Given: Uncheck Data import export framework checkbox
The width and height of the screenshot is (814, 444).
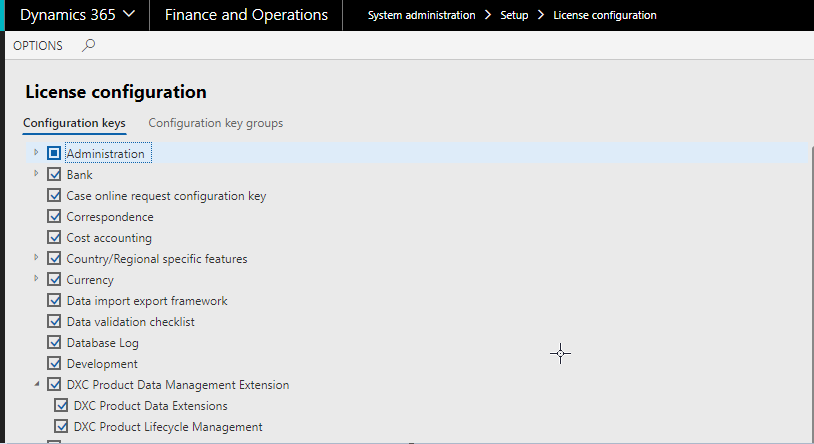Looking at the screenshot, I should pyautogui.click(x=54, y=300).
